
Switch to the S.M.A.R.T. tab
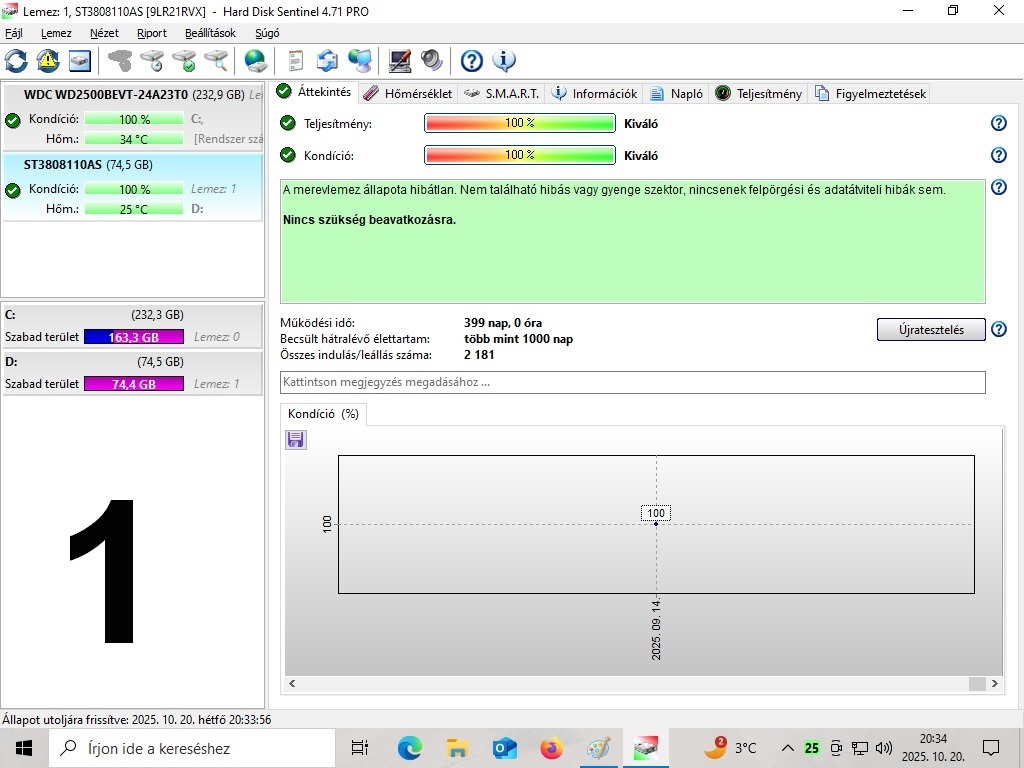502,93
